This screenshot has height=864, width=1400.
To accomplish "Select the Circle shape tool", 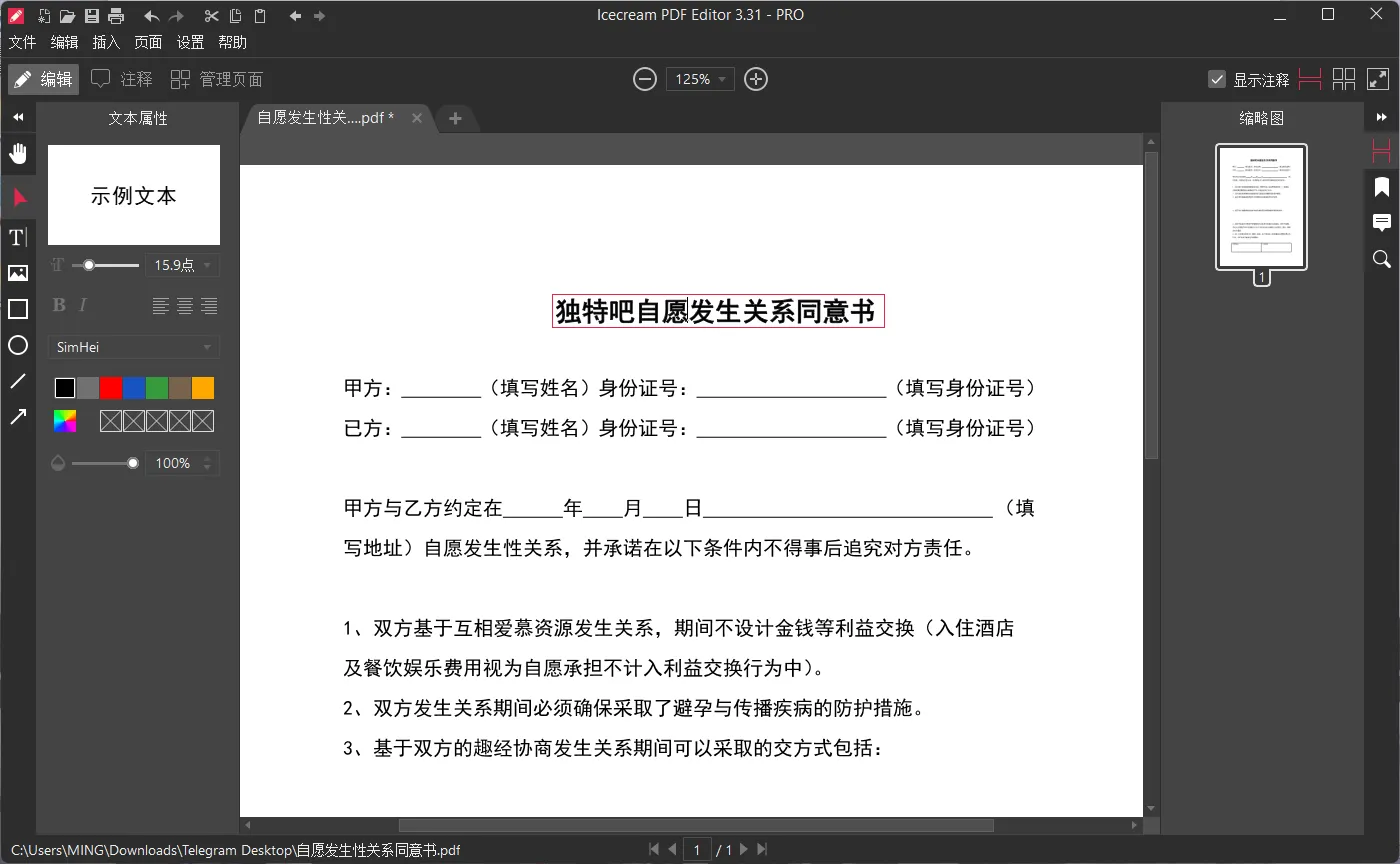I will pyautogui.click(x=18, y=345).
